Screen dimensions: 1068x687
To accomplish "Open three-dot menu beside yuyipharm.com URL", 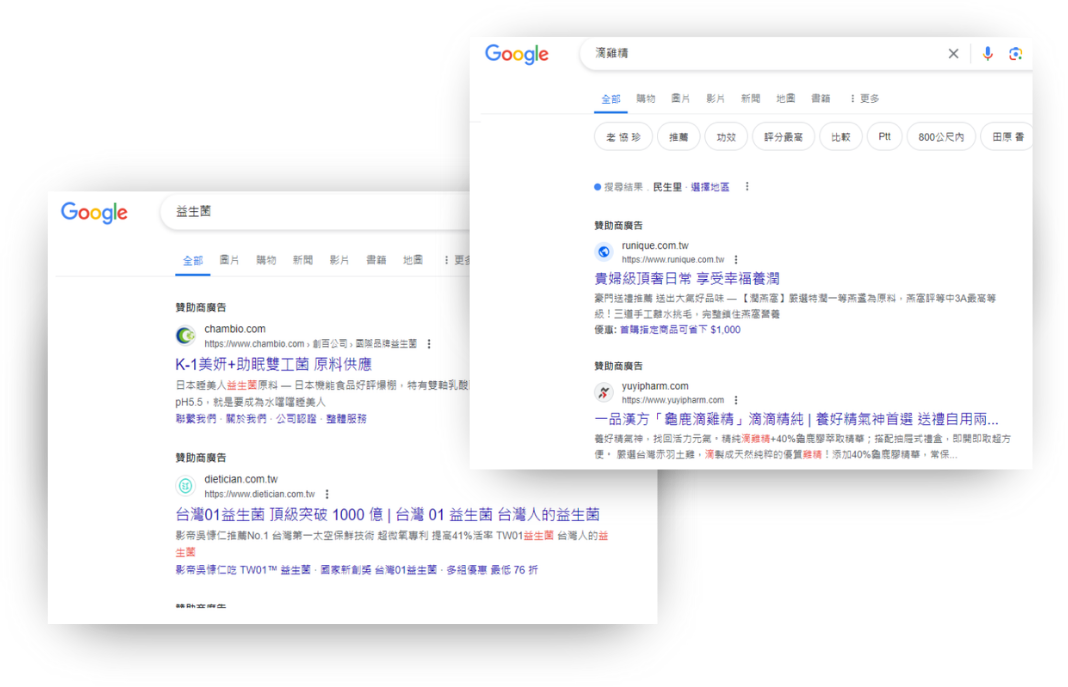I will pos(736,400).
